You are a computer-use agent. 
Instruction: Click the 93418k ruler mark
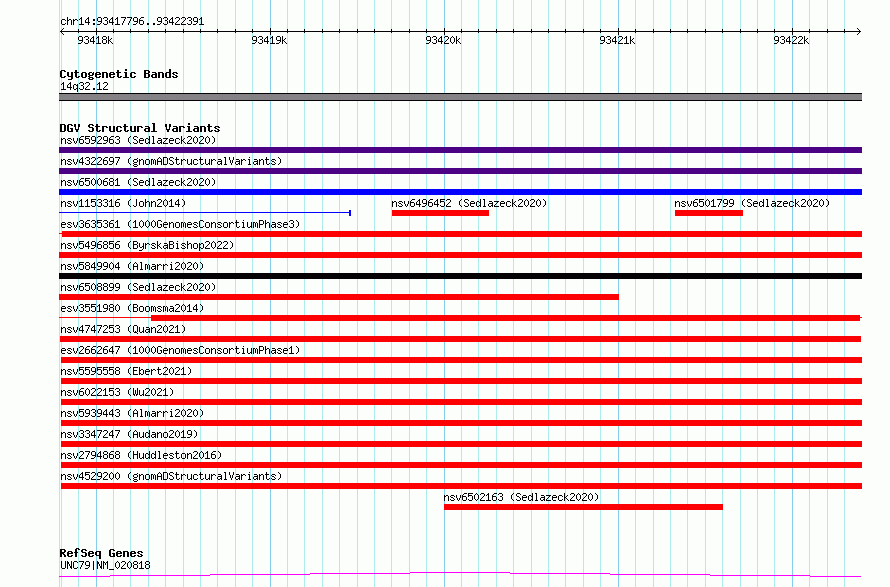point(95,40)
